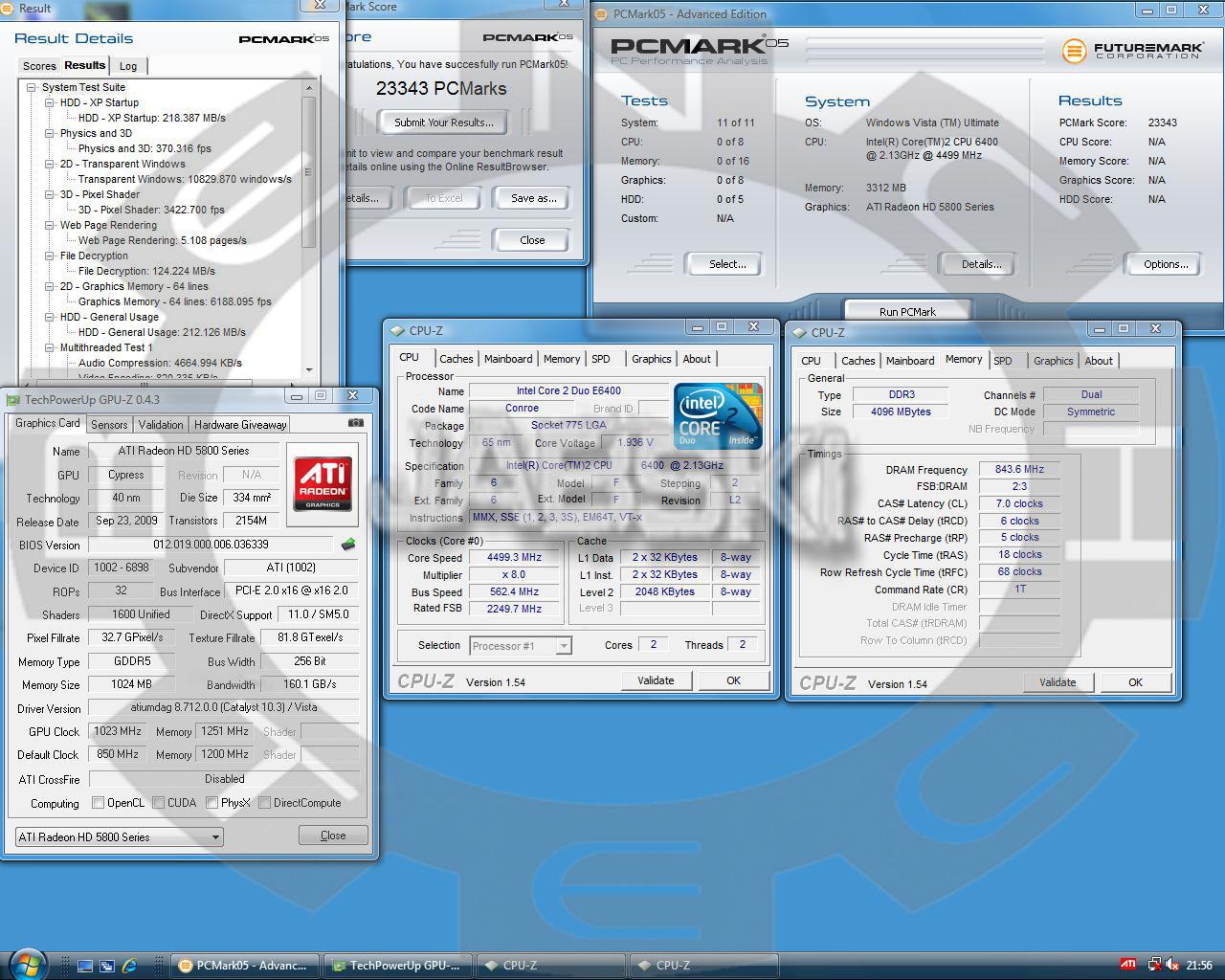The image size is (1225, 980).
Task: Click the GPU-Z camera screenshot icon
Action: point(355,423)
